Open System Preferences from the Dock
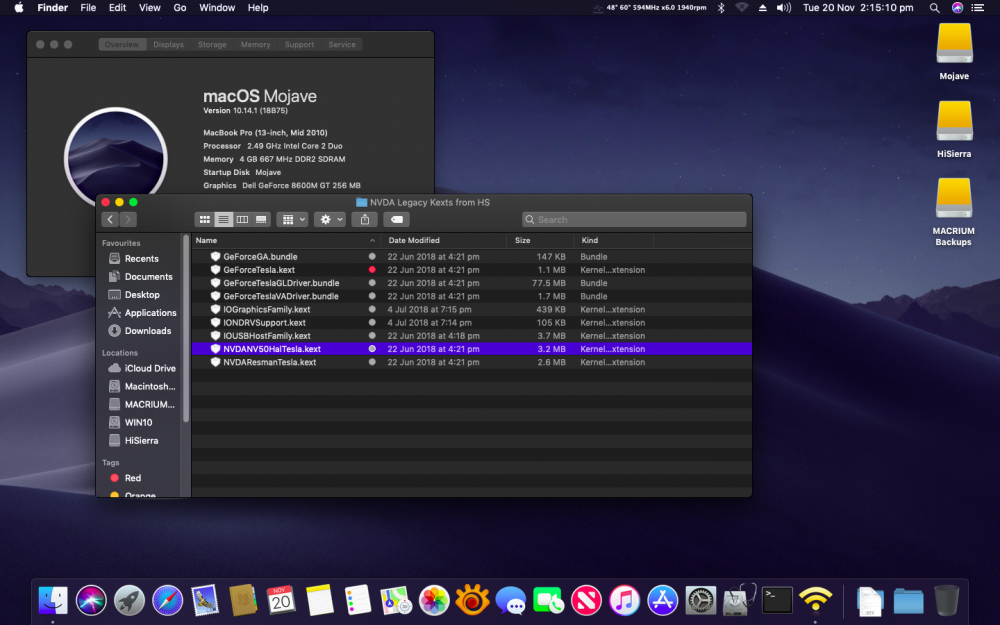Viewport: 1000px width, 625px height. coord(701,601)
